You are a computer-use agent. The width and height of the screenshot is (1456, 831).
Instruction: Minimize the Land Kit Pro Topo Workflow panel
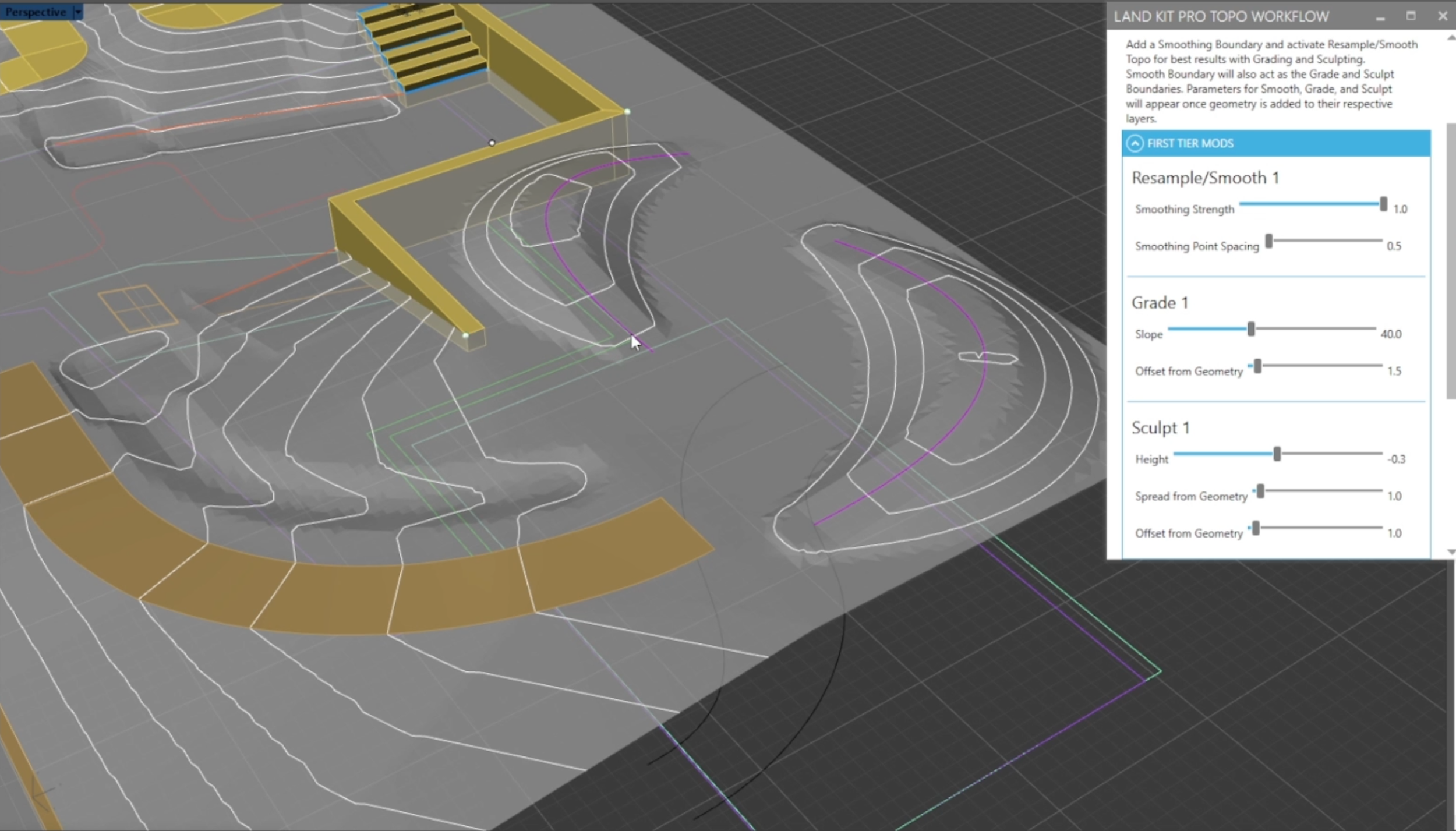click(x=1381, y=16)
